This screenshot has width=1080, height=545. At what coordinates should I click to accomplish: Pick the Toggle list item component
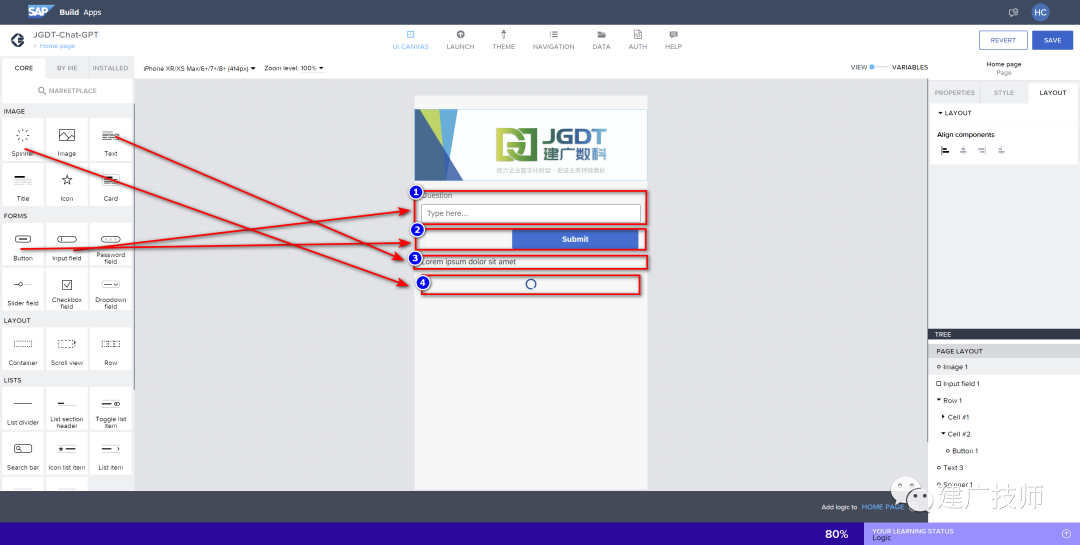pos(111,409)
